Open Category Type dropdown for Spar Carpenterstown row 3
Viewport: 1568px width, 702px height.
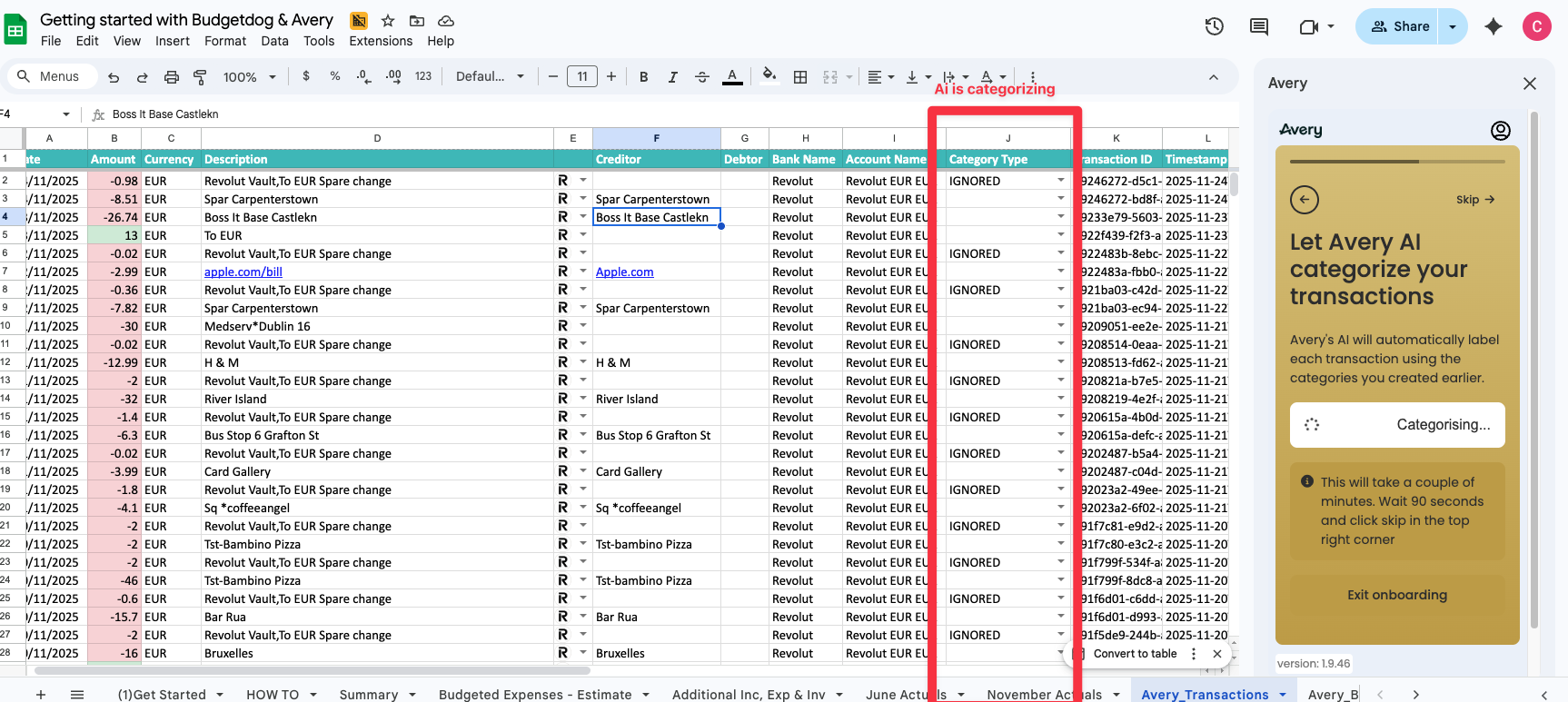pos(1060,199)
